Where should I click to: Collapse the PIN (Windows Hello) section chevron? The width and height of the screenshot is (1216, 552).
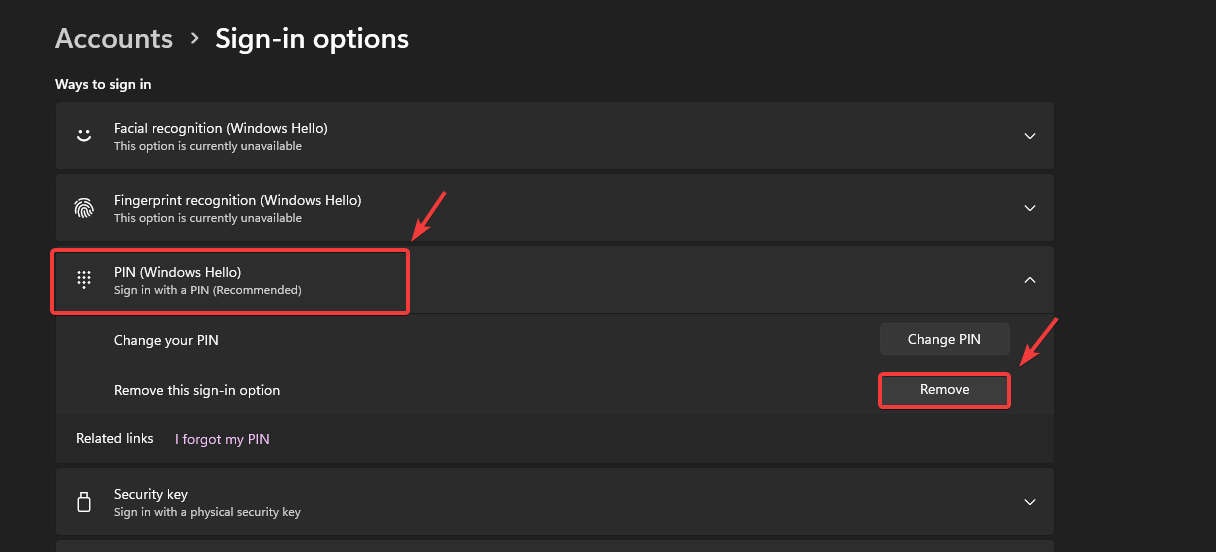(1029, 280)
